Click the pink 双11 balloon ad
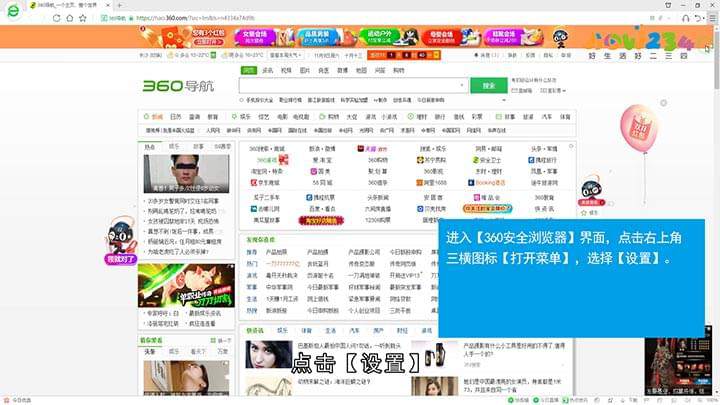Image resolution: width=720 pixels, height=405 pixels. tap(639, 129)
